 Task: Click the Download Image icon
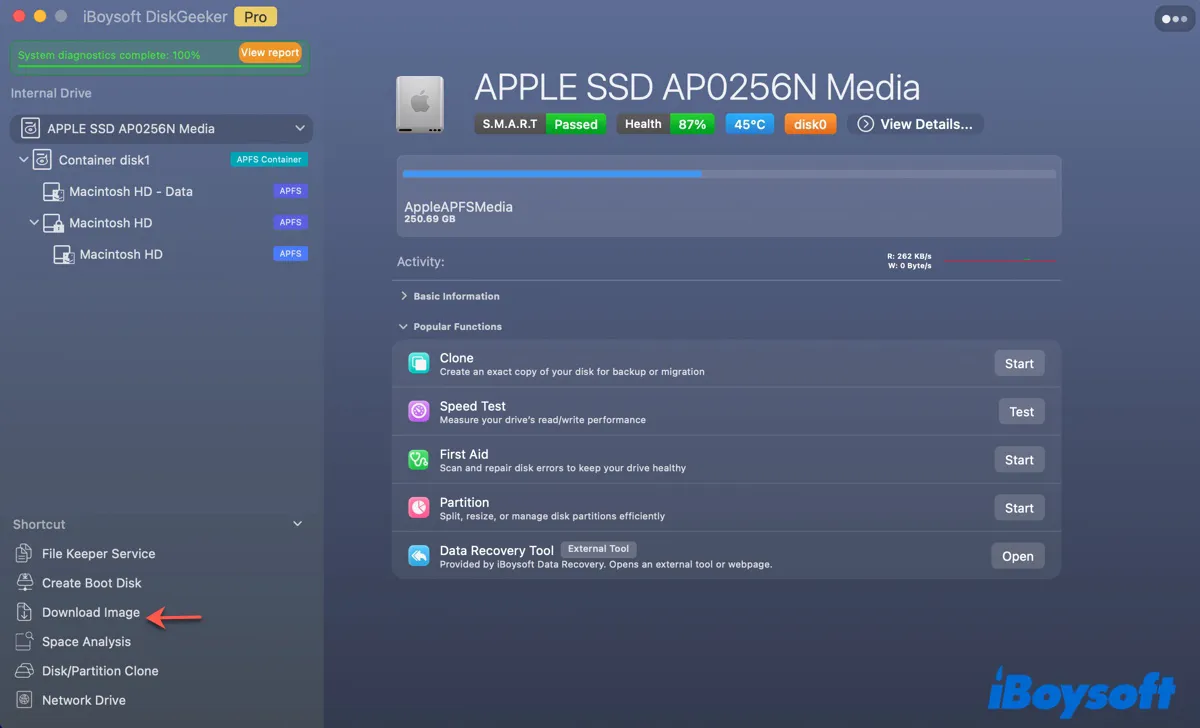(24, 612)
